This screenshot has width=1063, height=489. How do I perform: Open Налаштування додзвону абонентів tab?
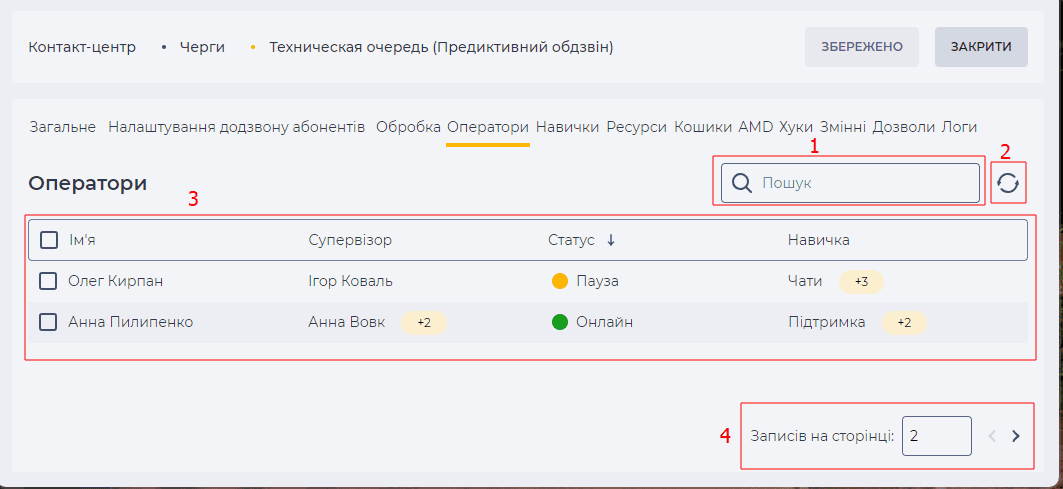[x=237, y=127]
